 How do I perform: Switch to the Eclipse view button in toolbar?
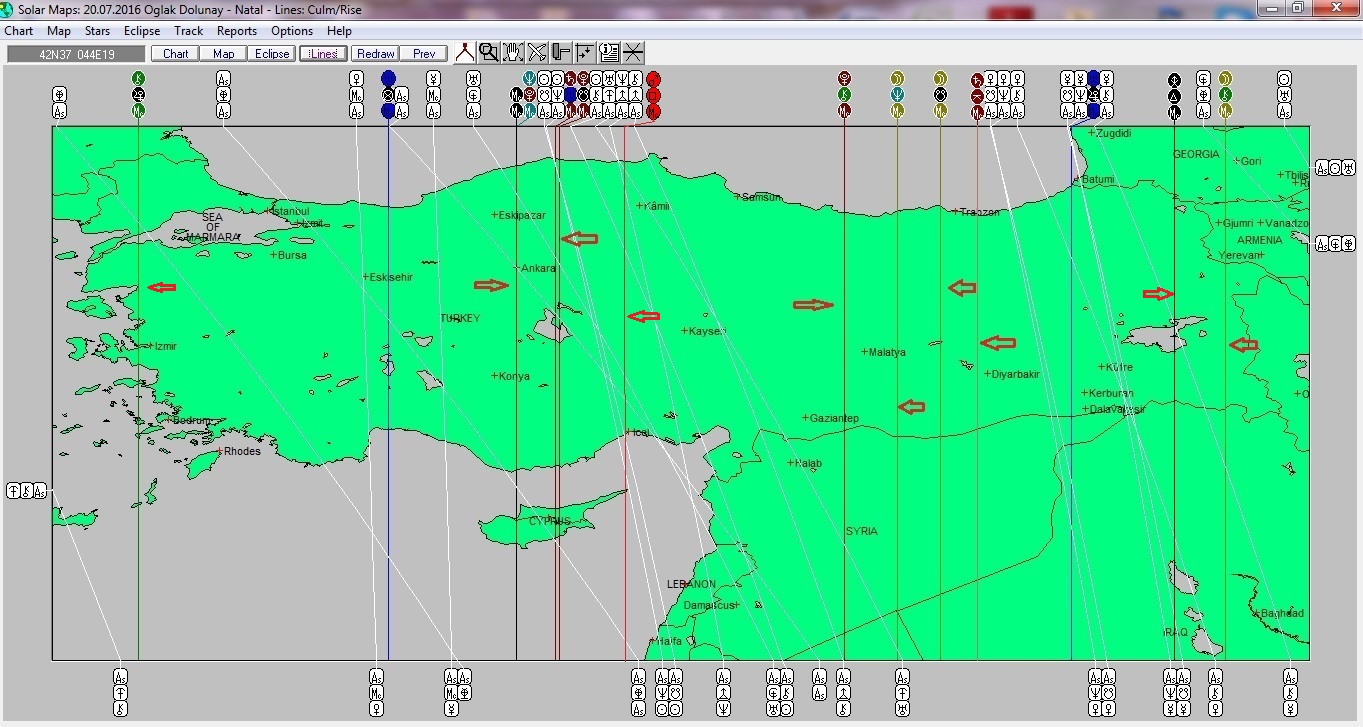272,54
